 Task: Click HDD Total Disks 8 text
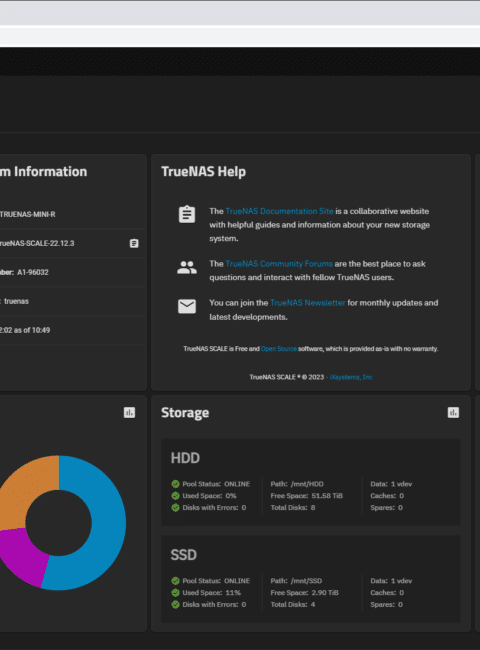coord(293,507)
